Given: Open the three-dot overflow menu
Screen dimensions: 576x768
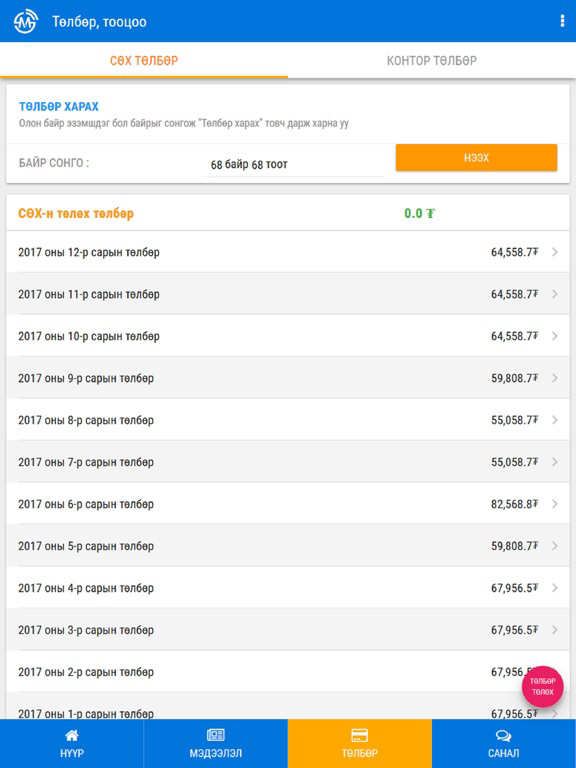Looking at the screenshot, I should coord(562,21).
